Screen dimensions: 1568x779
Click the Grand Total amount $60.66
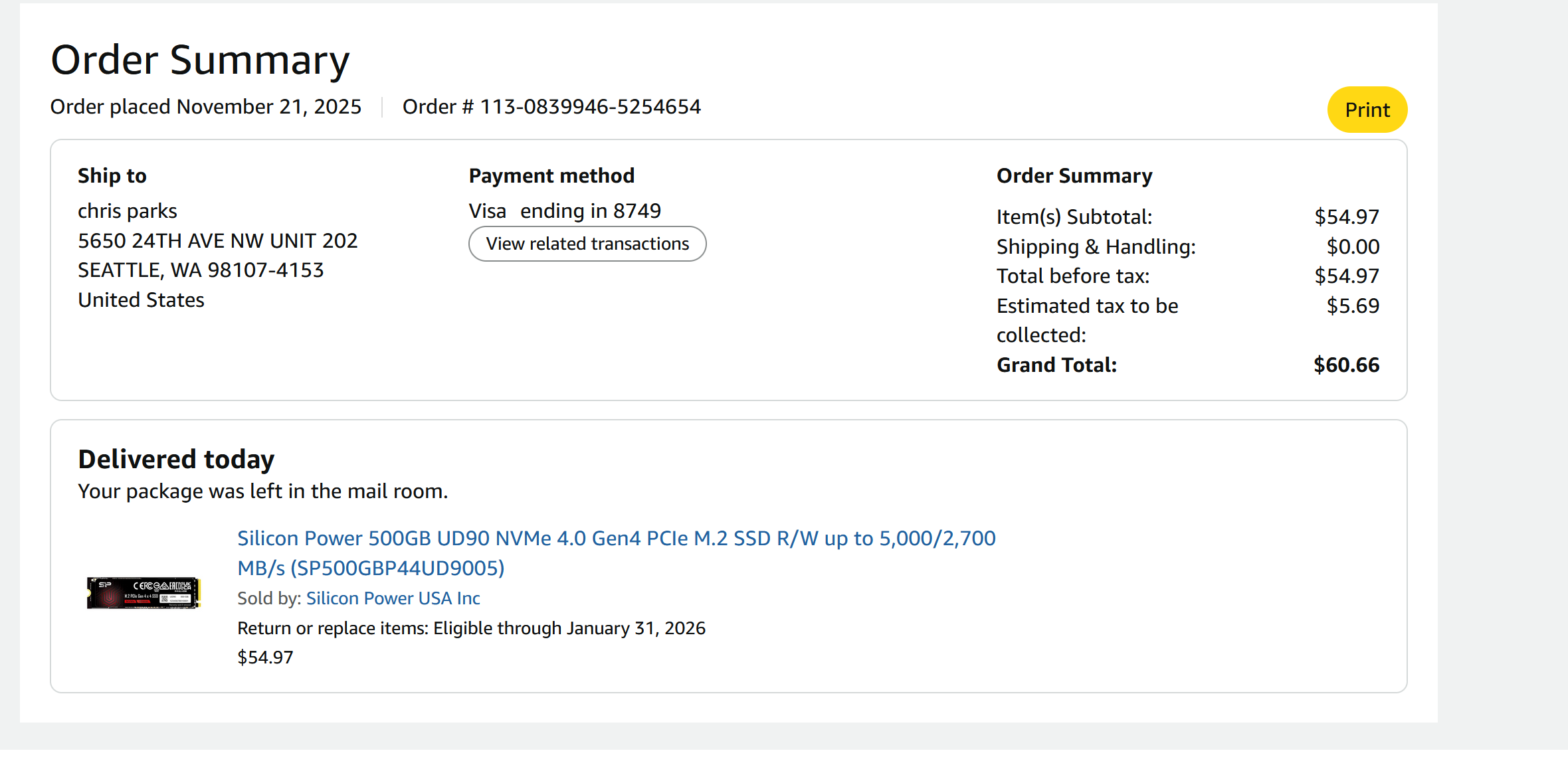point(1346,365)
